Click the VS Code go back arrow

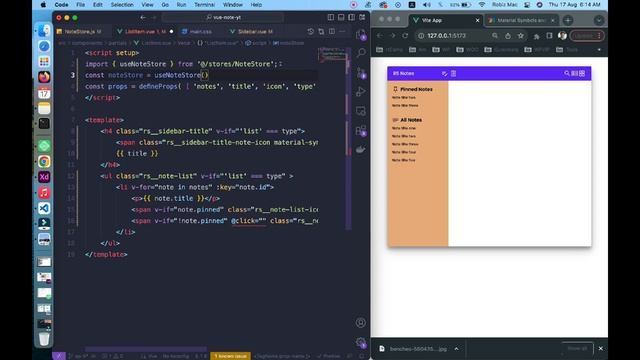[x=143, y=18]
